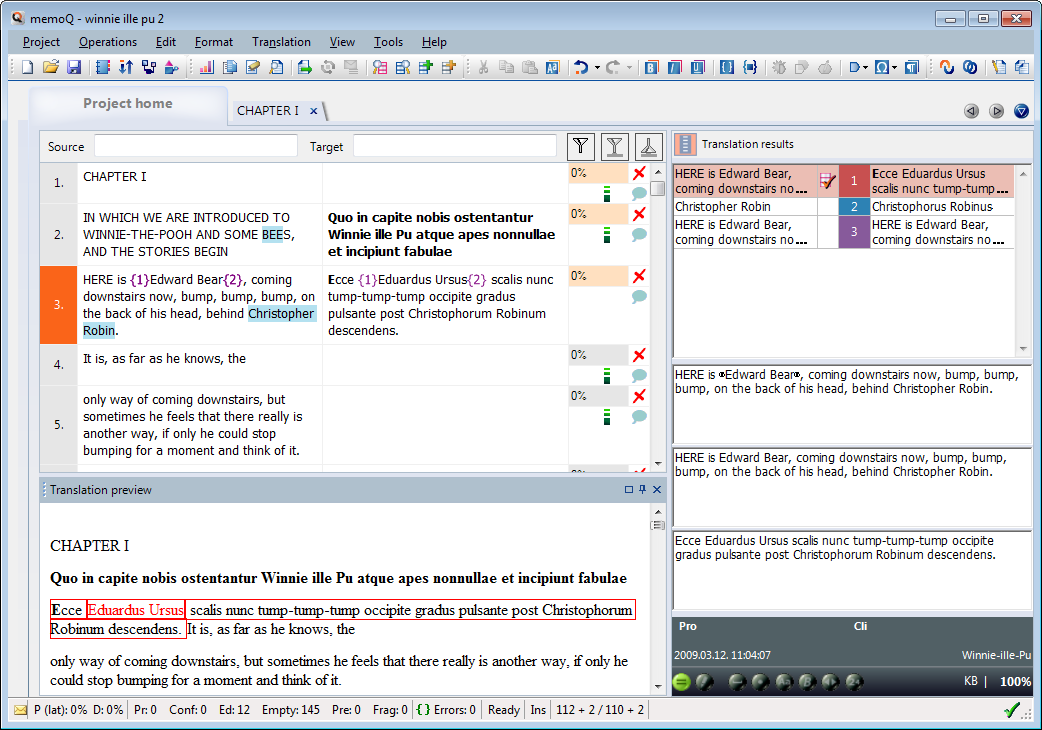Close the Translation preview pane

click(657, 490)
